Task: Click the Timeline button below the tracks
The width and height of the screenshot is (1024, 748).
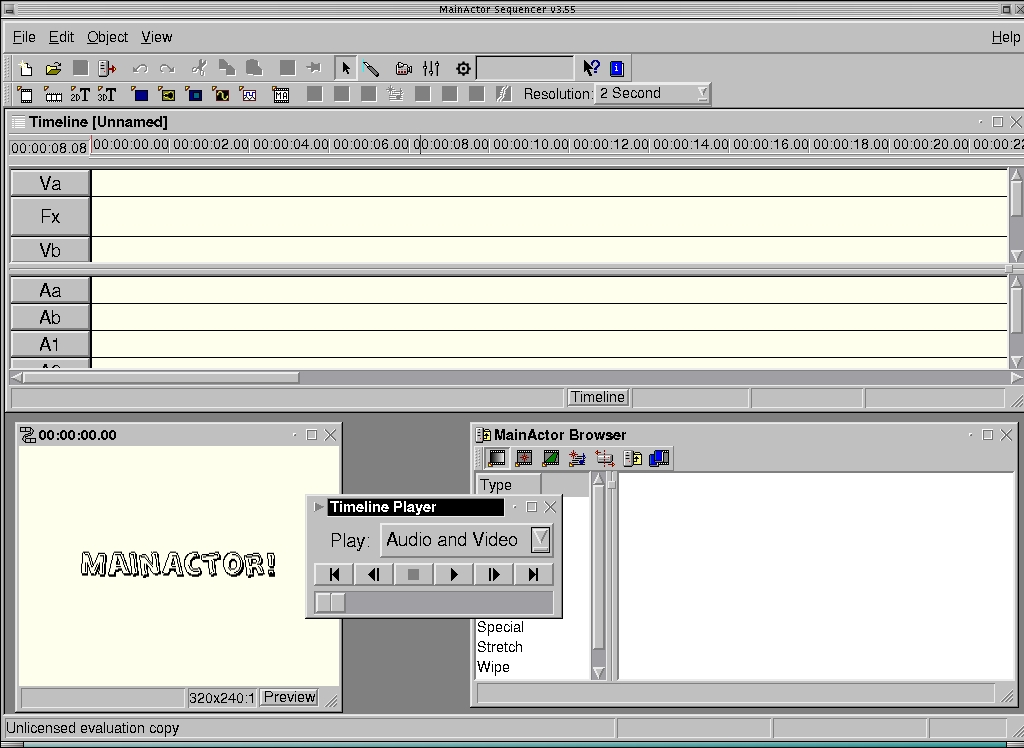Action: point(597,397)
